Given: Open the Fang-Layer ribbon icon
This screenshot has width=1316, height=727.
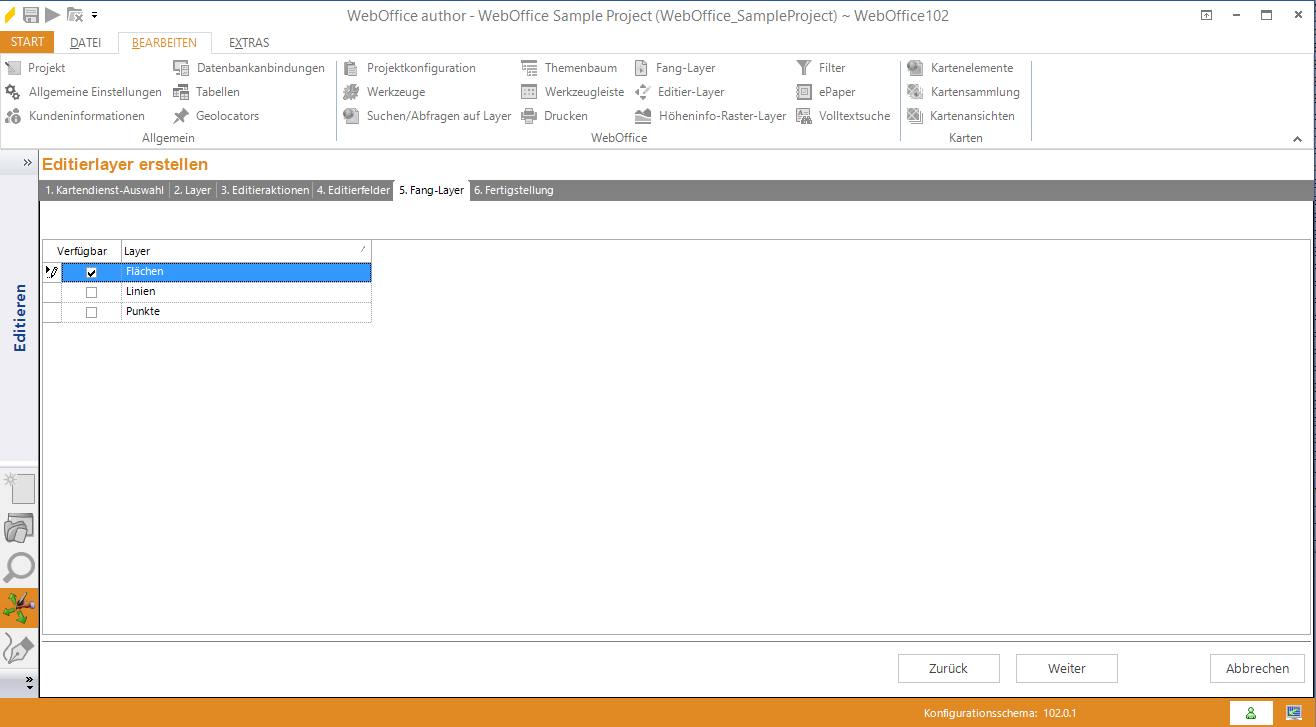Looking at the screenshot, I should click(643, 68).
